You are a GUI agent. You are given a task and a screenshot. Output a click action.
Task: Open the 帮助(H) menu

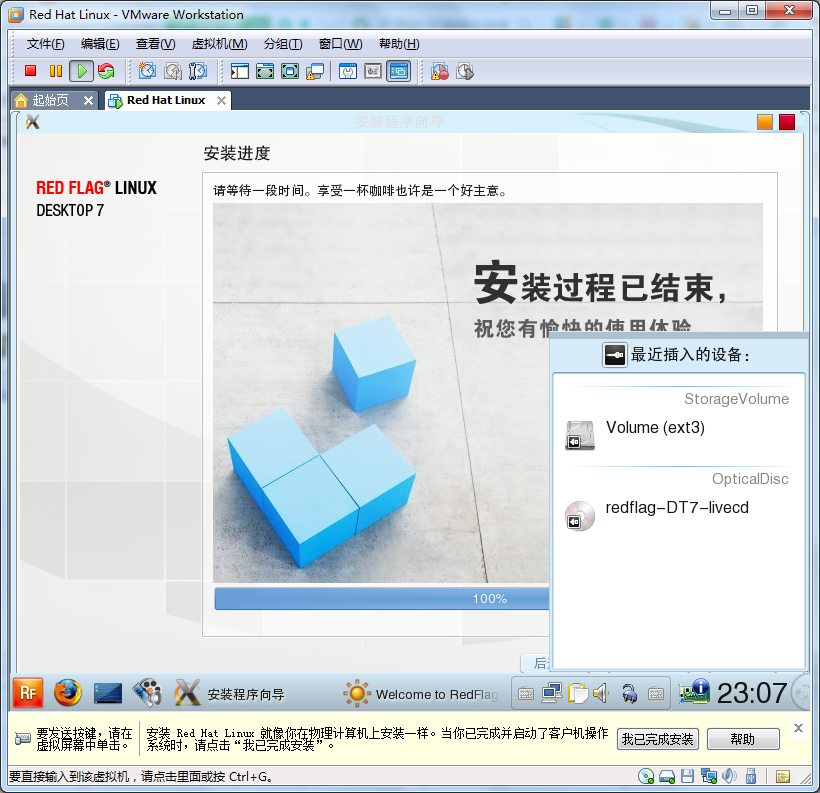click(x=399, y=44)
